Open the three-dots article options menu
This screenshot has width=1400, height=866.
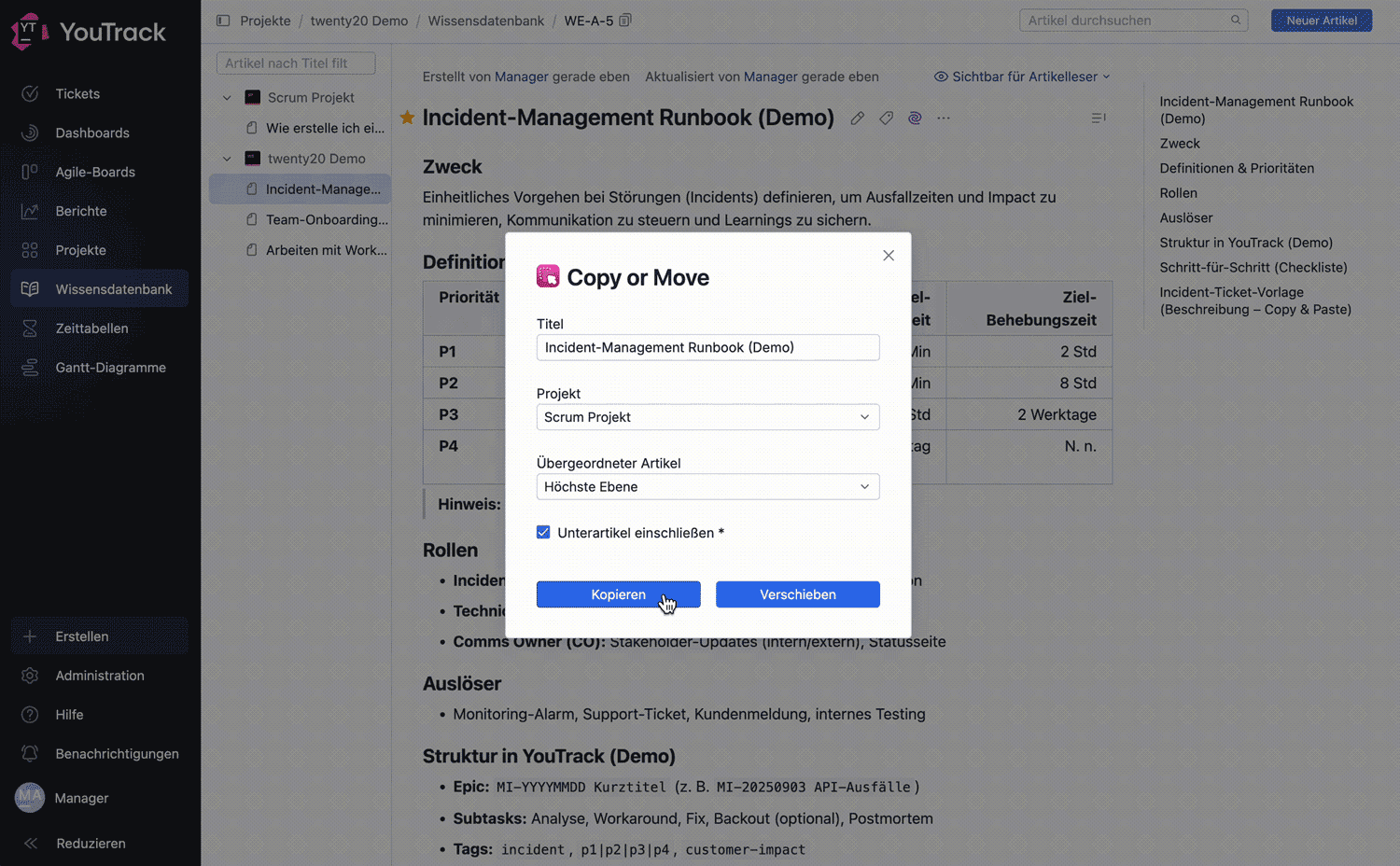[x=944, y=119]
